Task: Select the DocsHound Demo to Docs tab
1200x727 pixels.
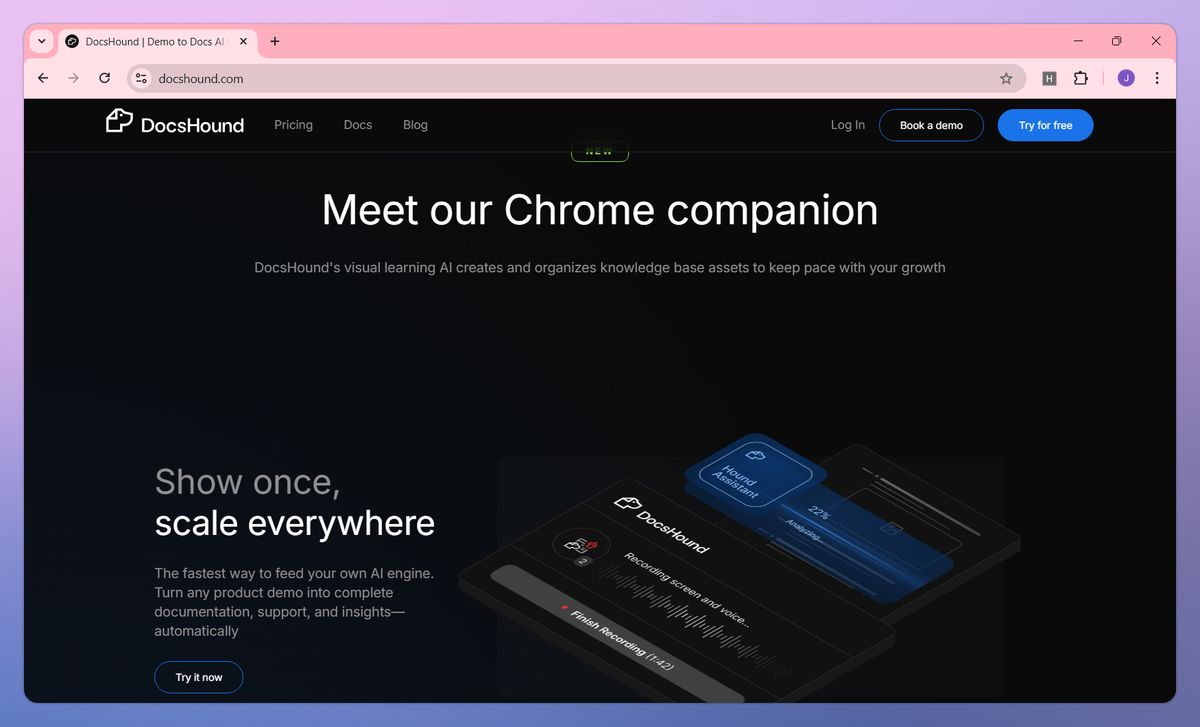Action: (155, 41)
